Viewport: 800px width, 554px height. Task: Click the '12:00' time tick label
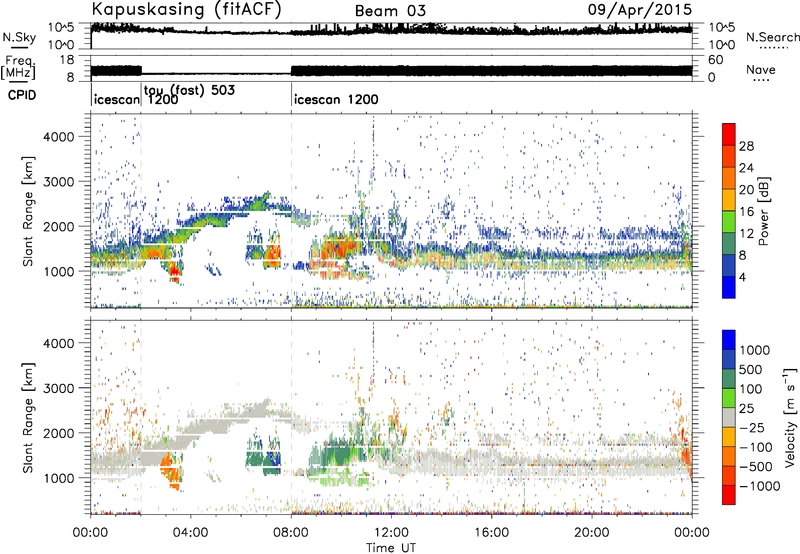(x=391, y=533)
